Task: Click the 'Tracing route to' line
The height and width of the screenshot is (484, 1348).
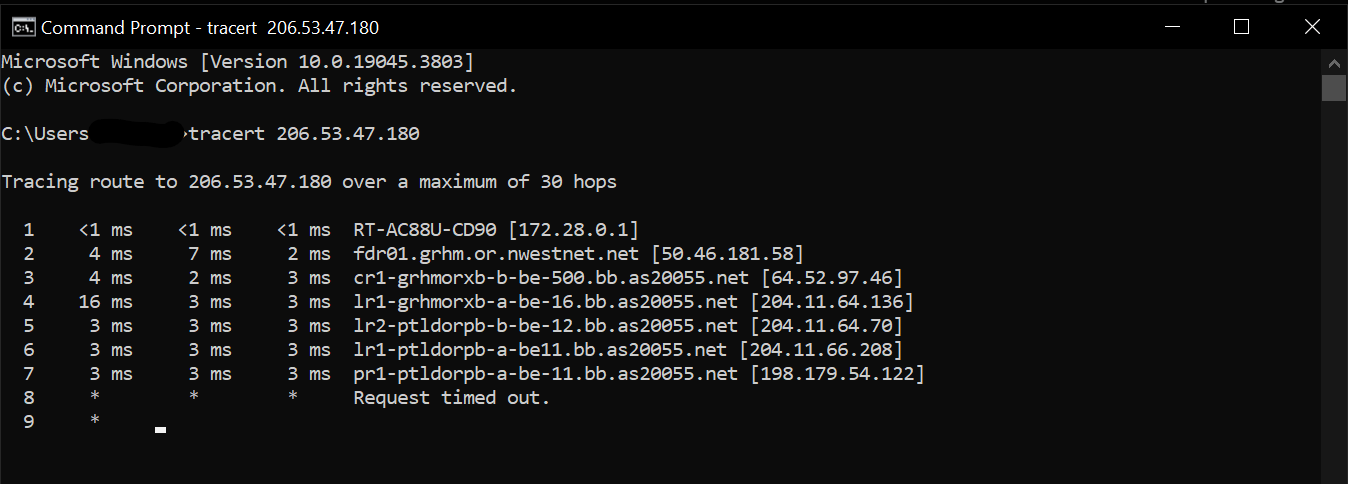Action: (x=309, y=182)
